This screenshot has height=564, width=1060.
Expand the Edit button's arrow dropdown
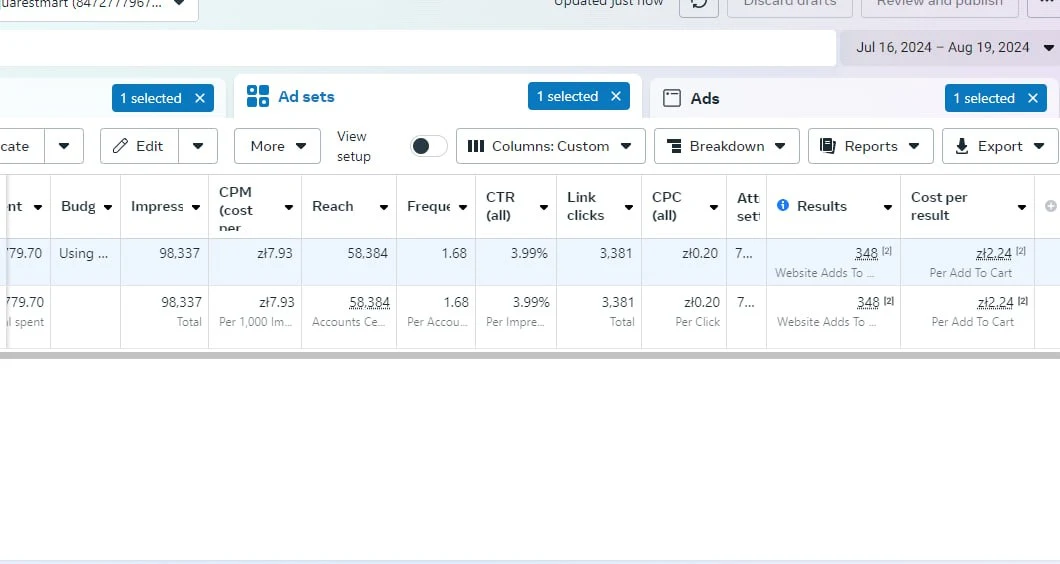[198, 146]
